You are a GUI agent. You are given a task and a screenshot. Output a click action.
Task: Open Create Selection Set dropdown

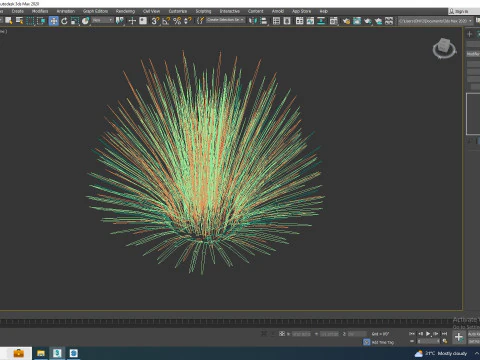click(225, 20)
